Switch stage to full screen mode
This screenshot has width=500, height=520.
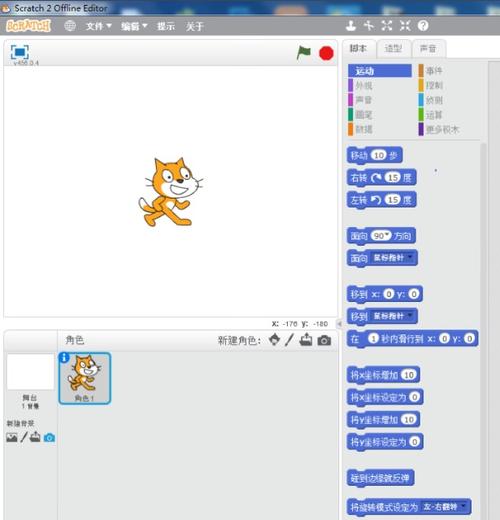point(20,52)
